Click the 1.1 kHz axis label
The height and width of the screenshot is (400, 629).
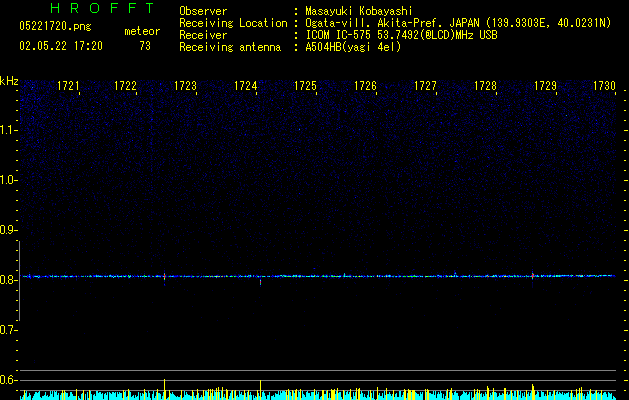coord(8,130)
